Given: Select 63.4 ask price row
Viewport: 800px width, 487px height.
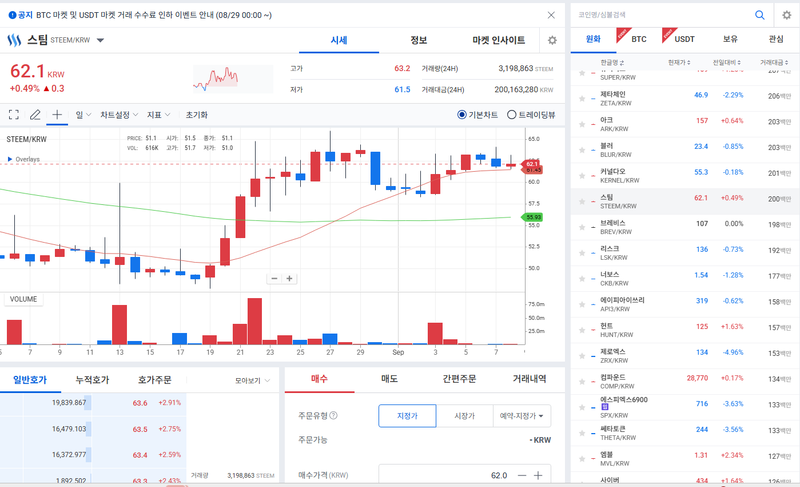Looking at the screenshot, I should (93, 454).
